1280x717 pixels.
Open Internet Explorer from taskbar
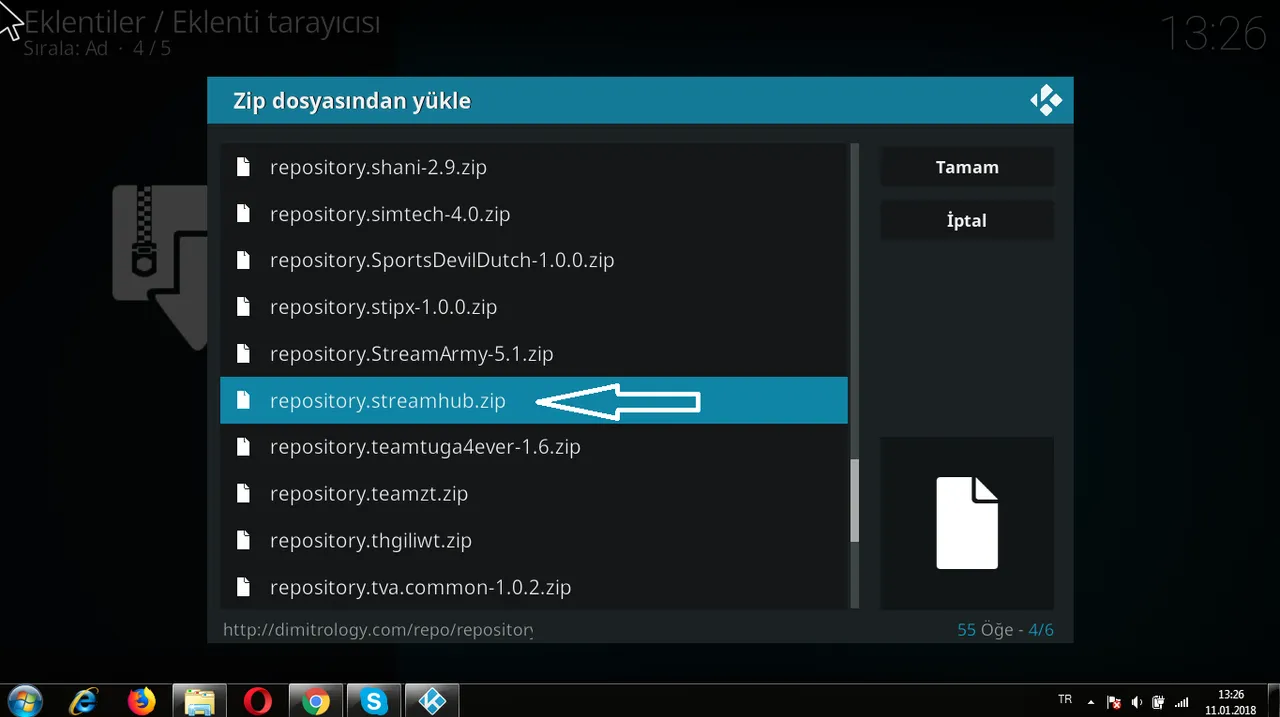pyautogui.click(x=84, y=701)
